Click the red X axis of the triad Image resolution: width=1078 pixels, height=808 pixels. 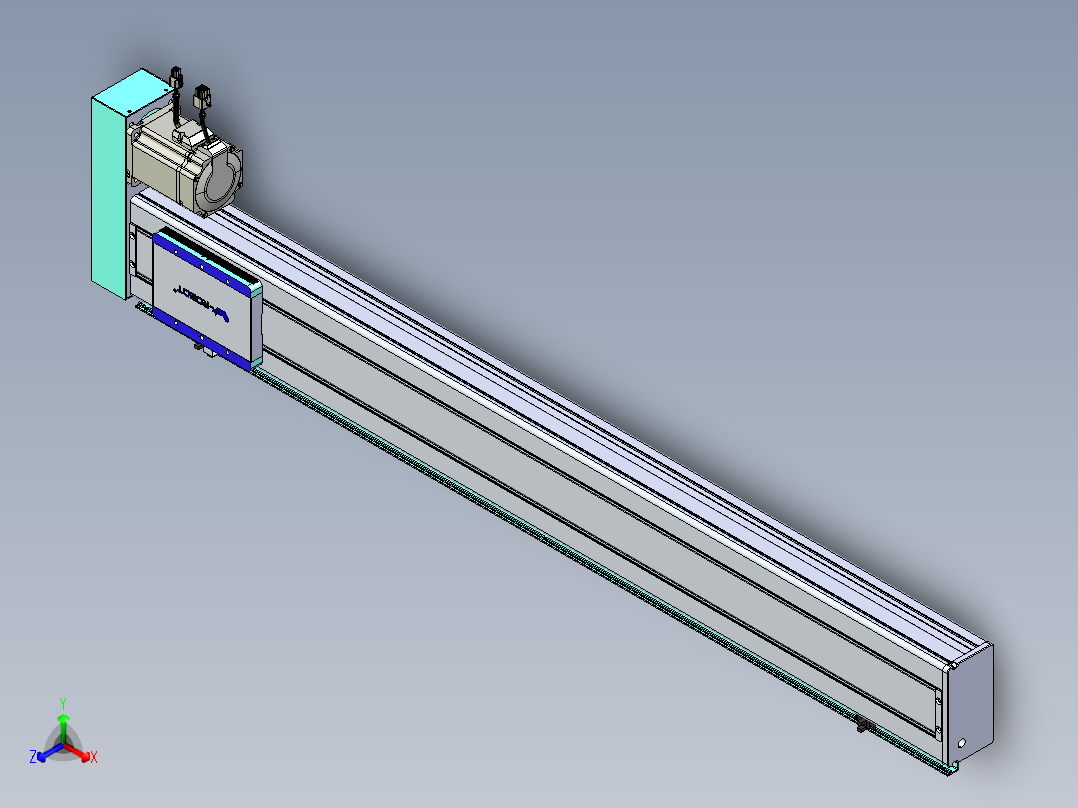pyautogui.click(x=80, y=752)
